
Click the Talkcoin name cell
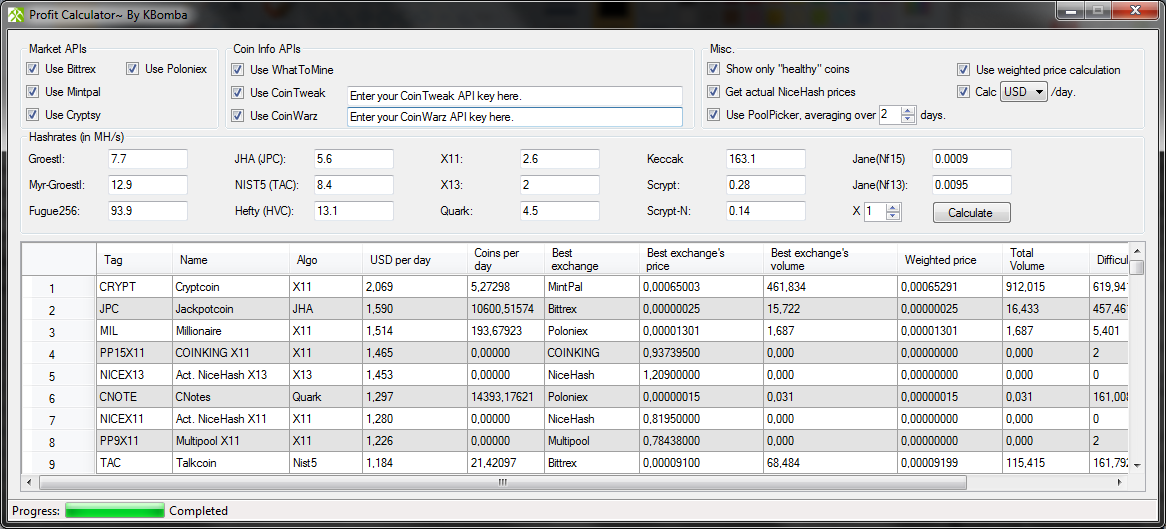(x=231, y=464)
